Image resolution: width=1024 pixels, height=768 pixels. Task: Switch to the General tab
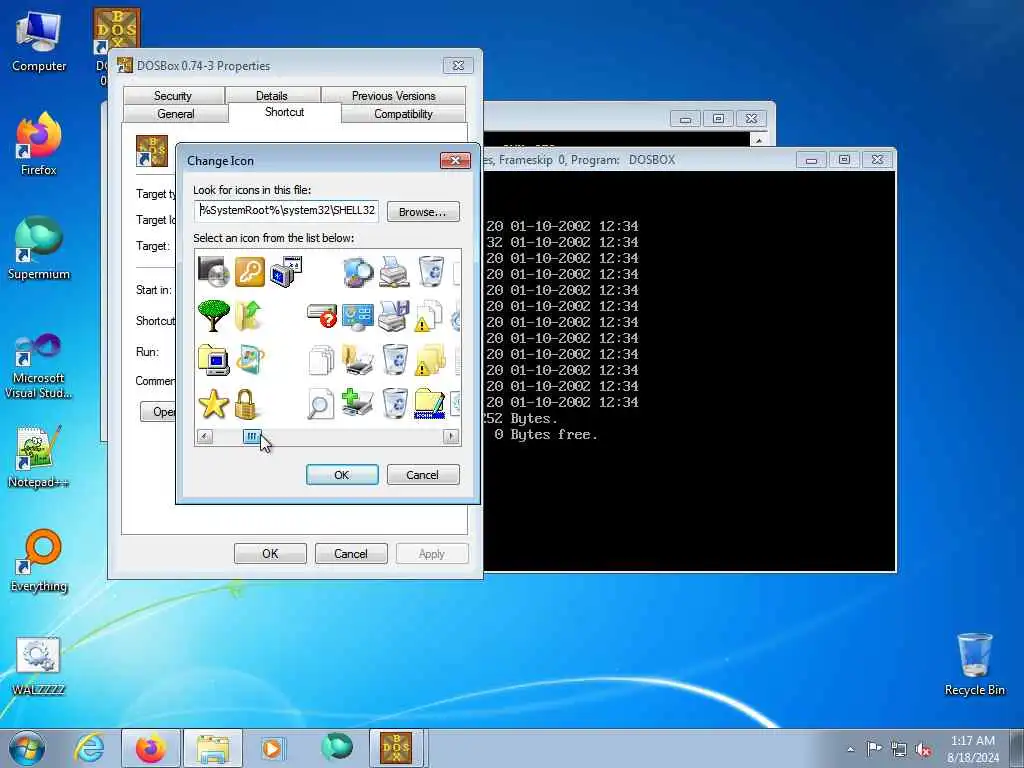tap(176, 114)
